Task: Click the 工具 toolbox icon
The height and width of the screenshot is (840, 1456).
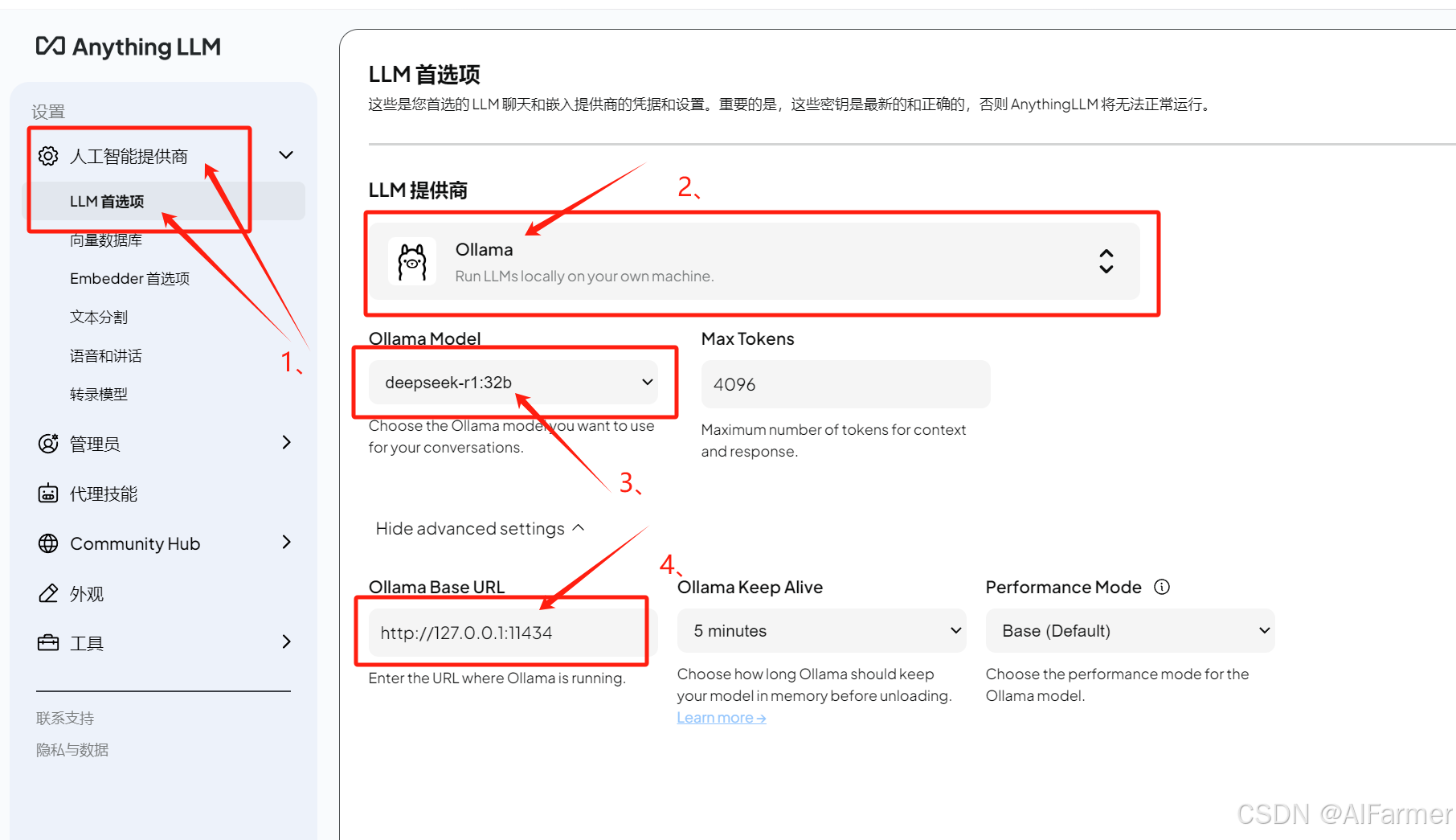Action: pyautogui.click(x=48, y=643)
